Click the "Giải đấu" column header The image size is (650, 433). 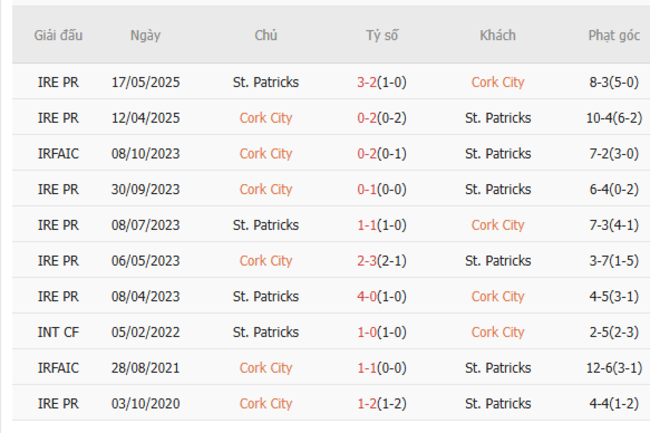click(58, 35)
